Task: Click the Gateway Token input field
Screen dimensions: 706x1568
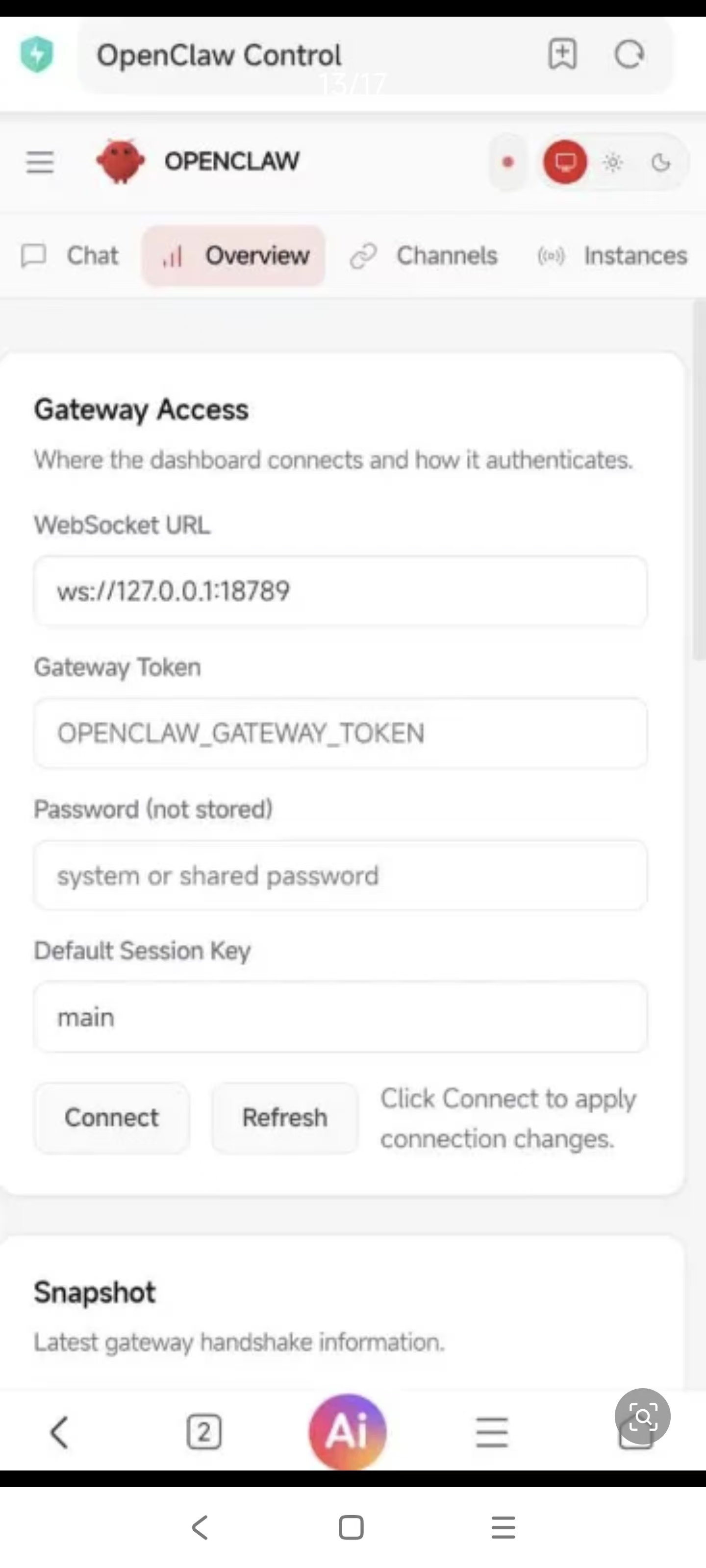Action: tap(340, 733)
